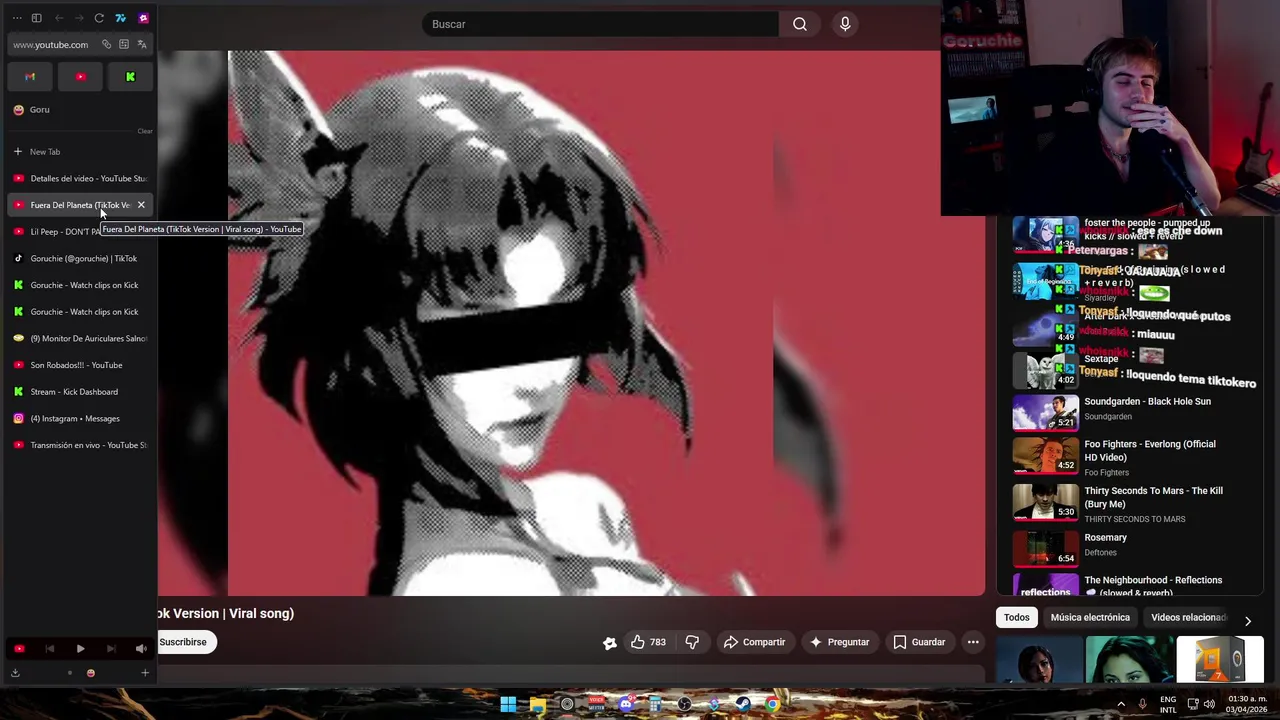The width and height of the screenshot is (1280, 720).
Task: Switch to Son Robados YouTube tab
Action: pyautogui.click(x=79, y=365)
